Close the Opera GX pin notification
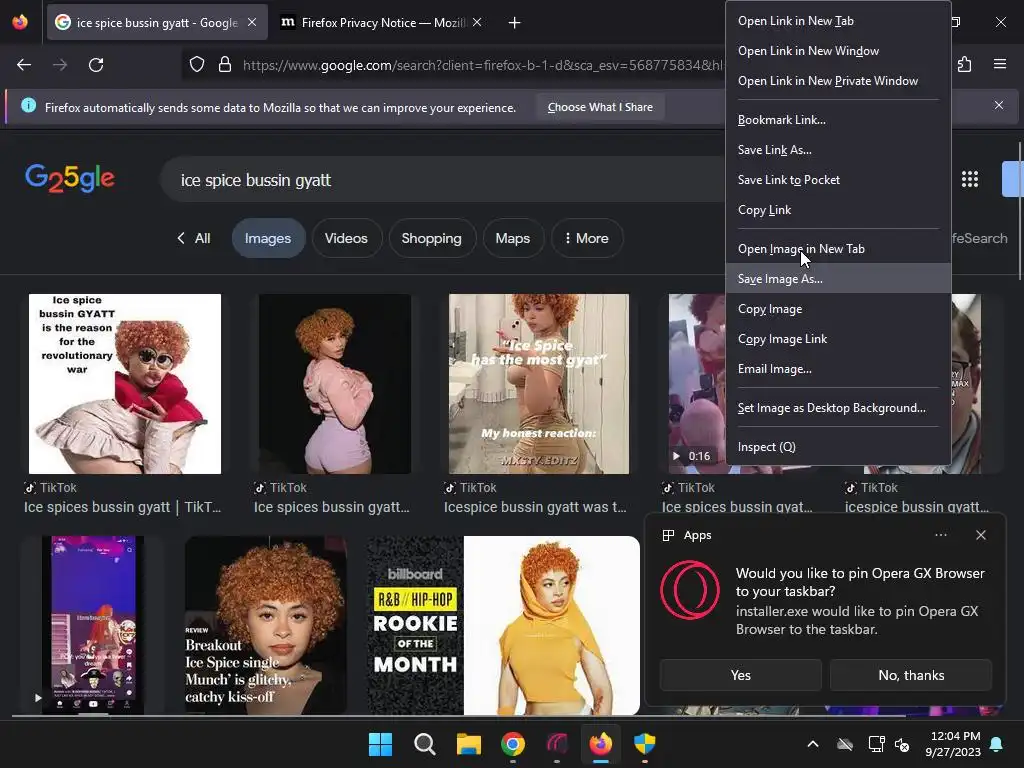Image resolution: width=1024 pixels, height=768 pixels. (x=981, y=535)
